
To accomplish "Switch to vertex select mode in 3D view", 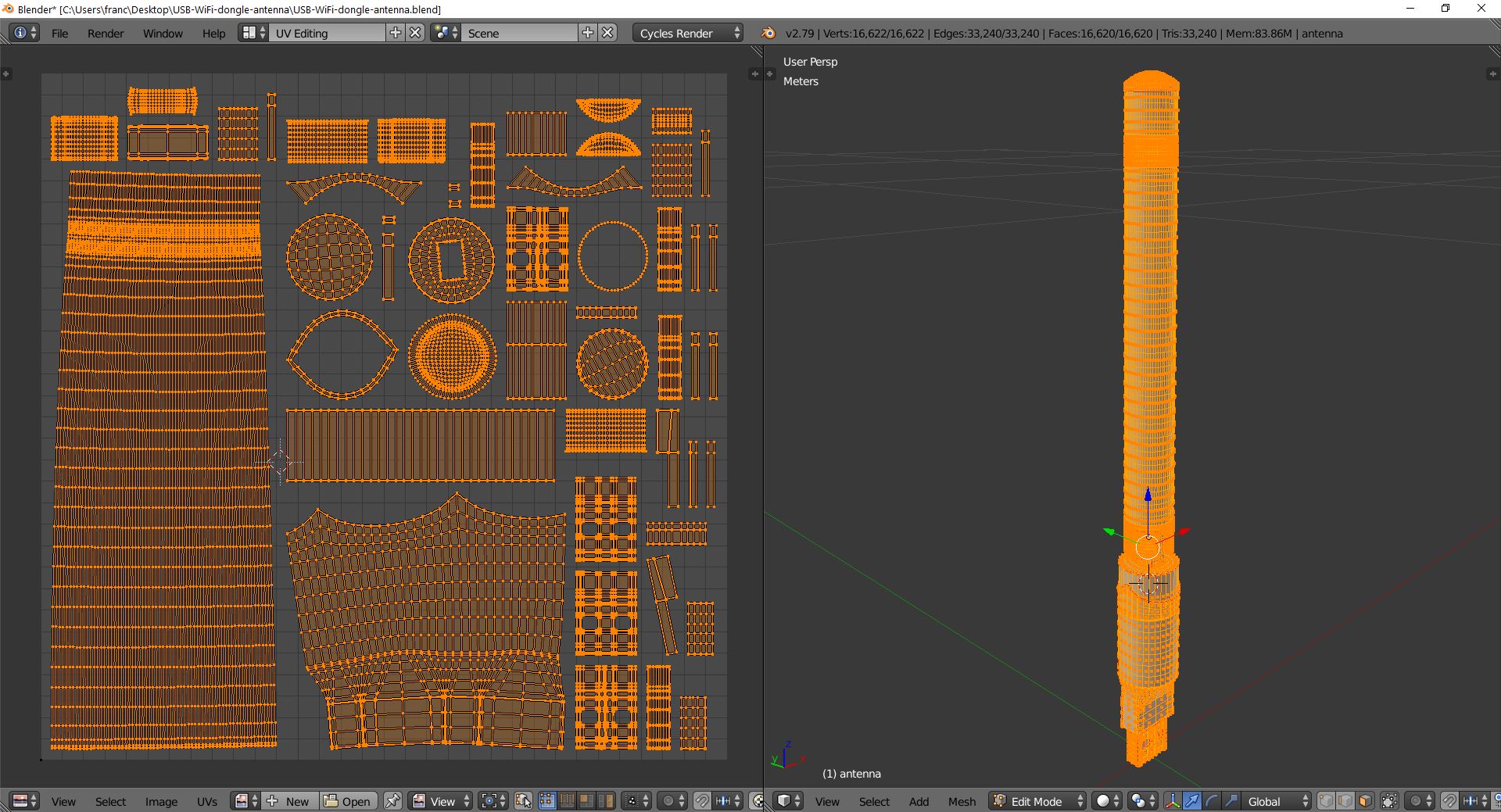I will 1326,801.
